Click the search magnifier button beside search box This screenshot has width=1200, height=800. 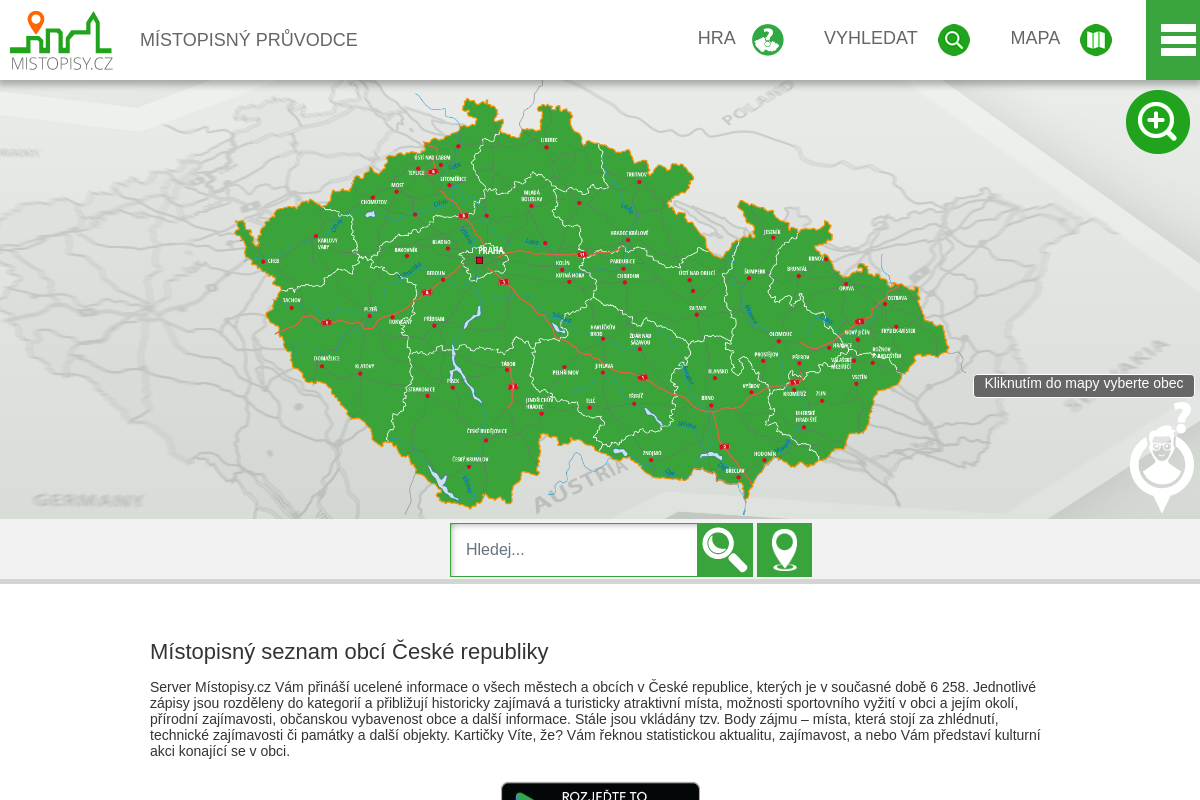[x=725, y=549]
